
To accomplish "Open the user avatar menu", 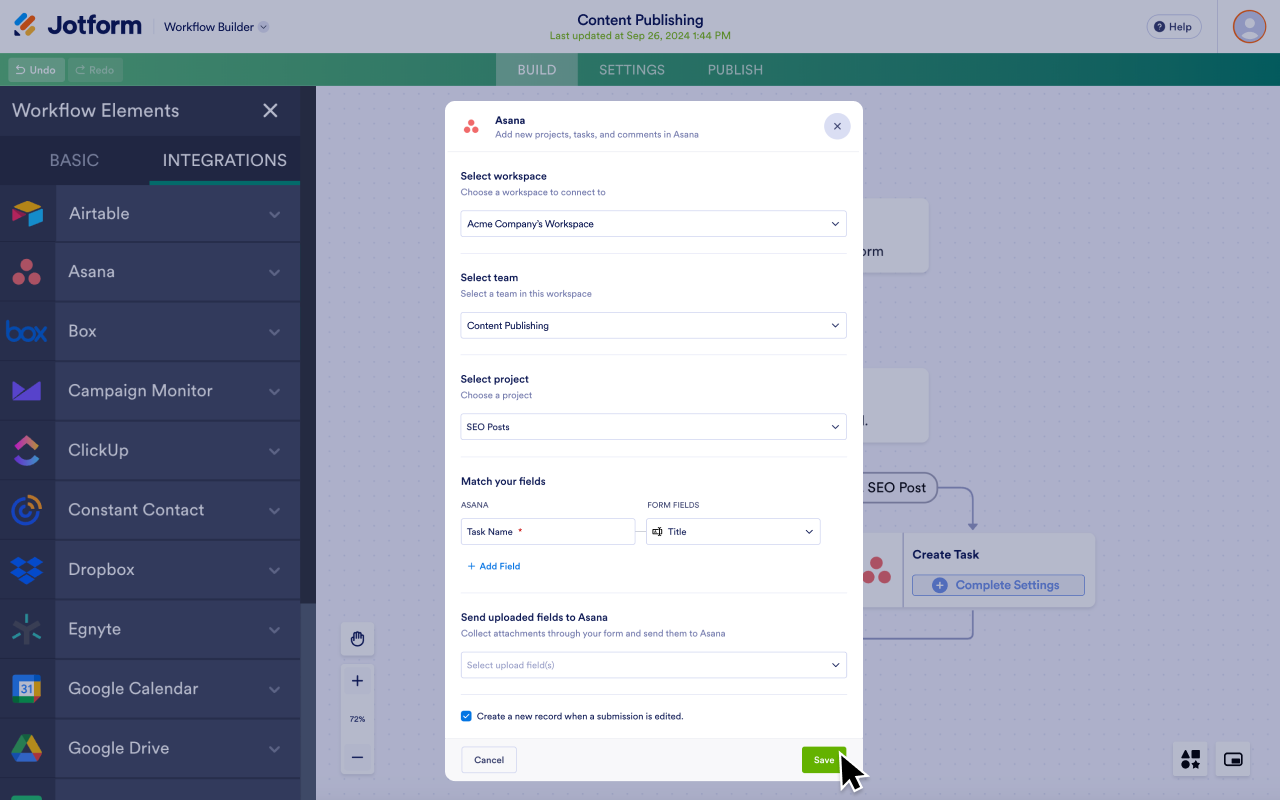I will pos(1249,26).
